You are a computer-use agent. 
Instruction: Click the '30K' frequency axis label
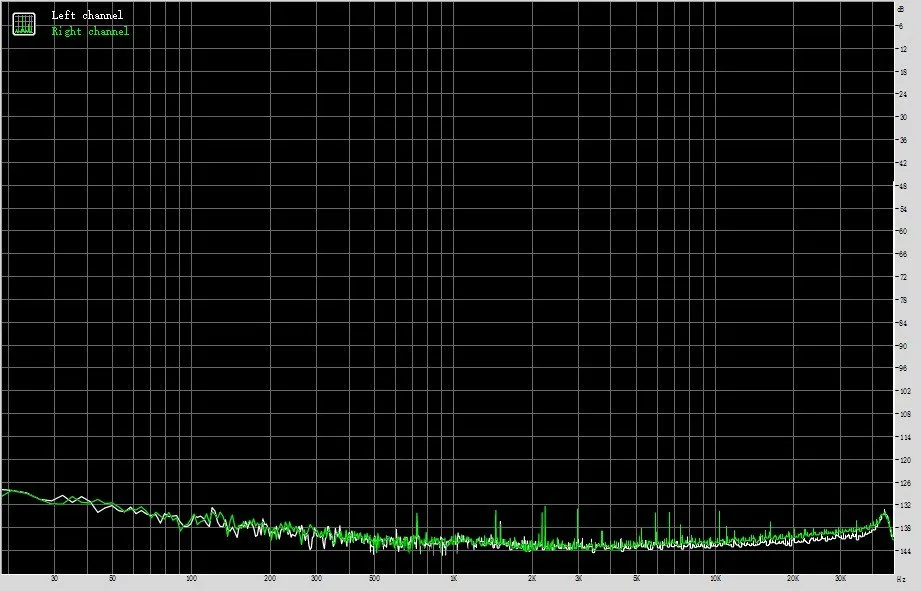[840, 579]
